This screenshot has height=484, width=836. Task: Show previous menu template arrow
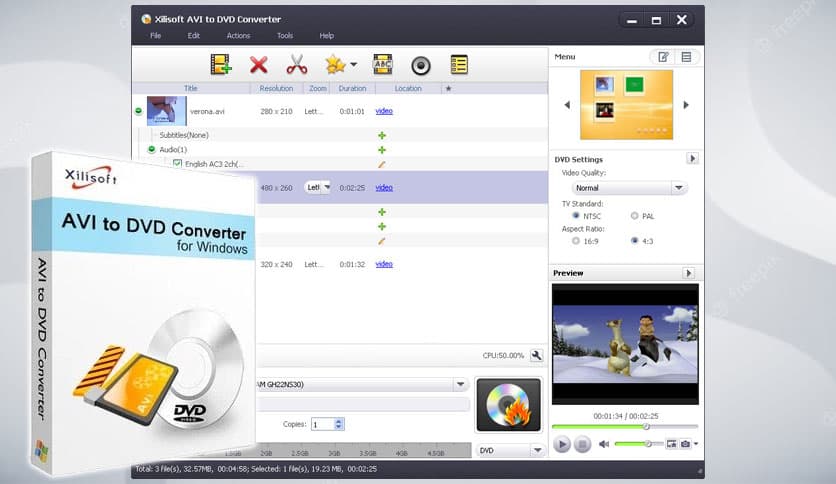(567, 105)
